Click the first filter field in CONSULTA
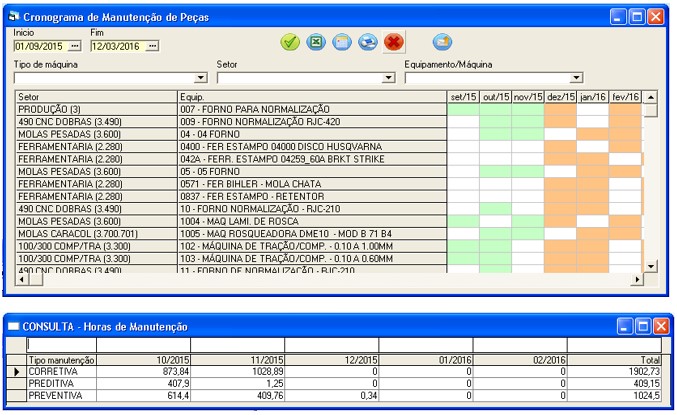 click(61, 345)
